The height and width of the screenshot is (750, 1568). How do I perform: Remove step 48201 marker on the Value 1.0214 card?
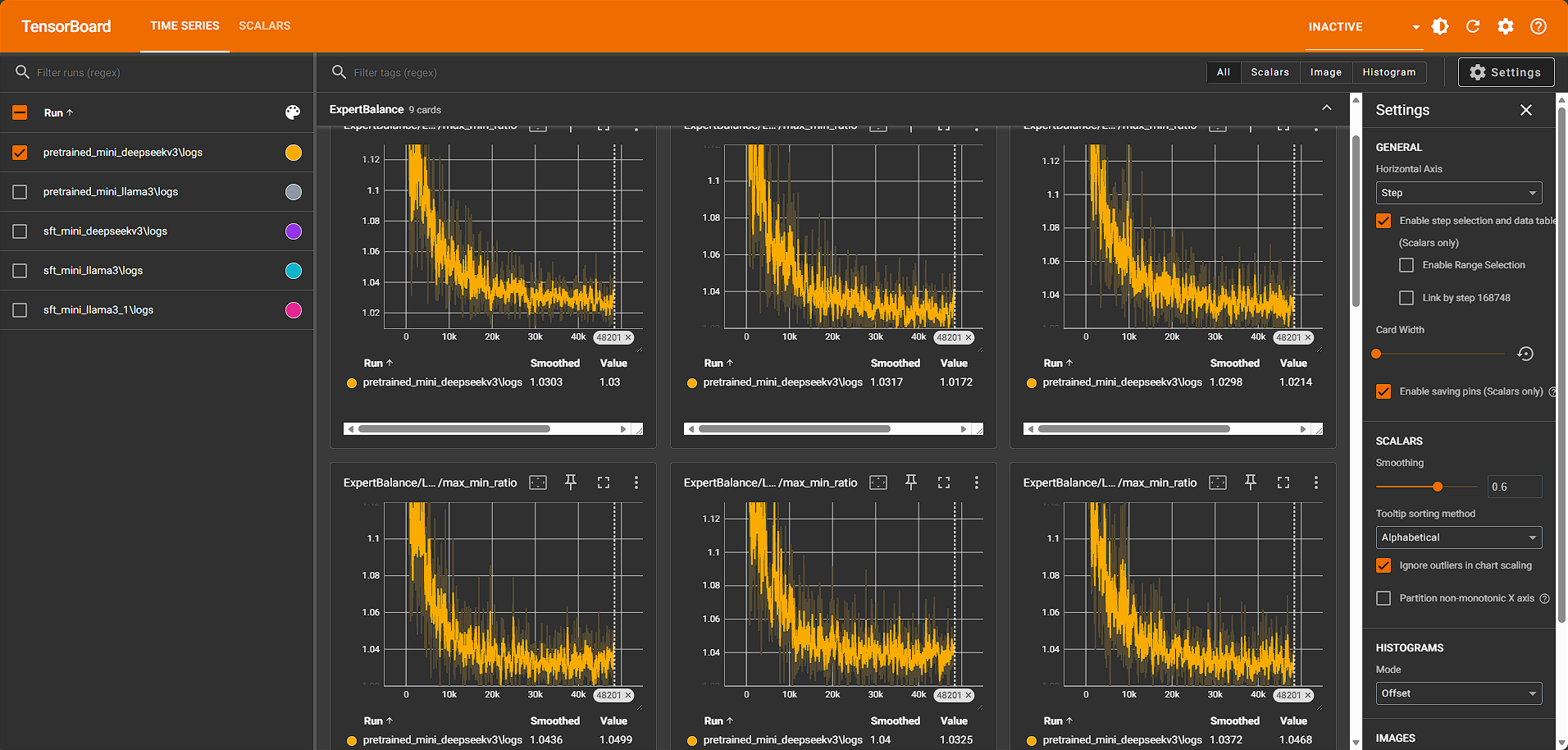[x=1308, y=337]
